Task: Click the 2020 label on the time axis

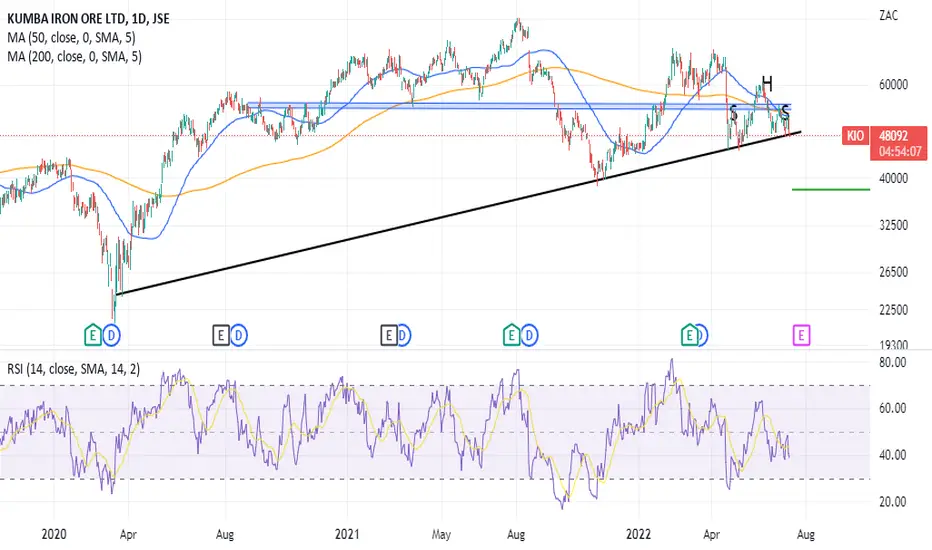Action: [53, 534]
